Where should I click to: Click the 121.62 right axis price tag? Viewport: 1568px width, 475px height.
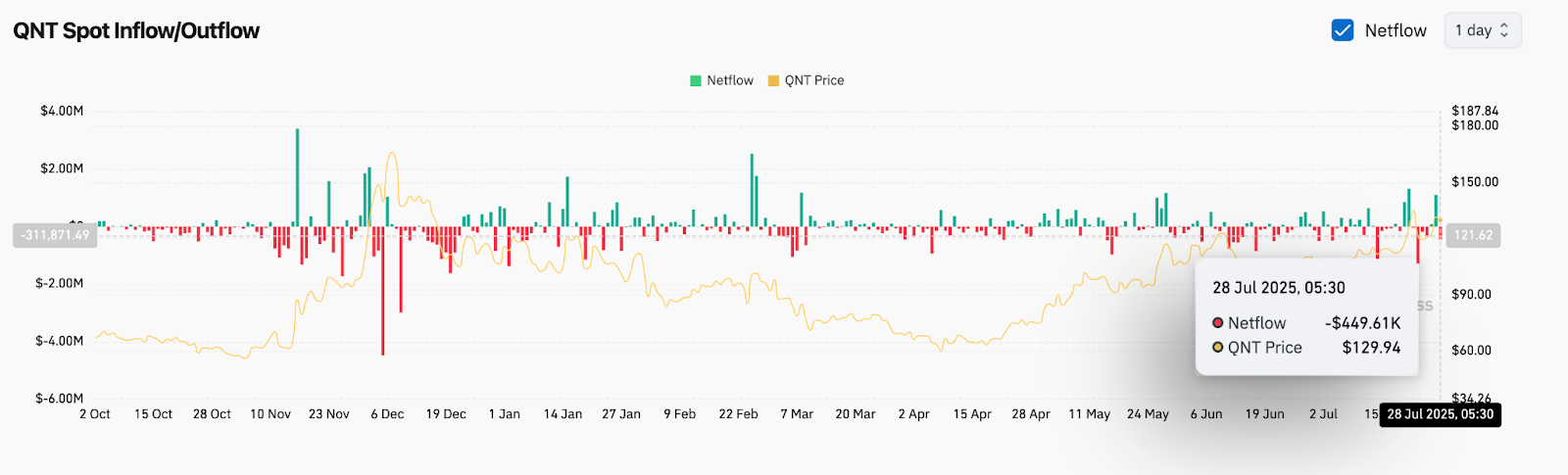[x=1473, y=235]
